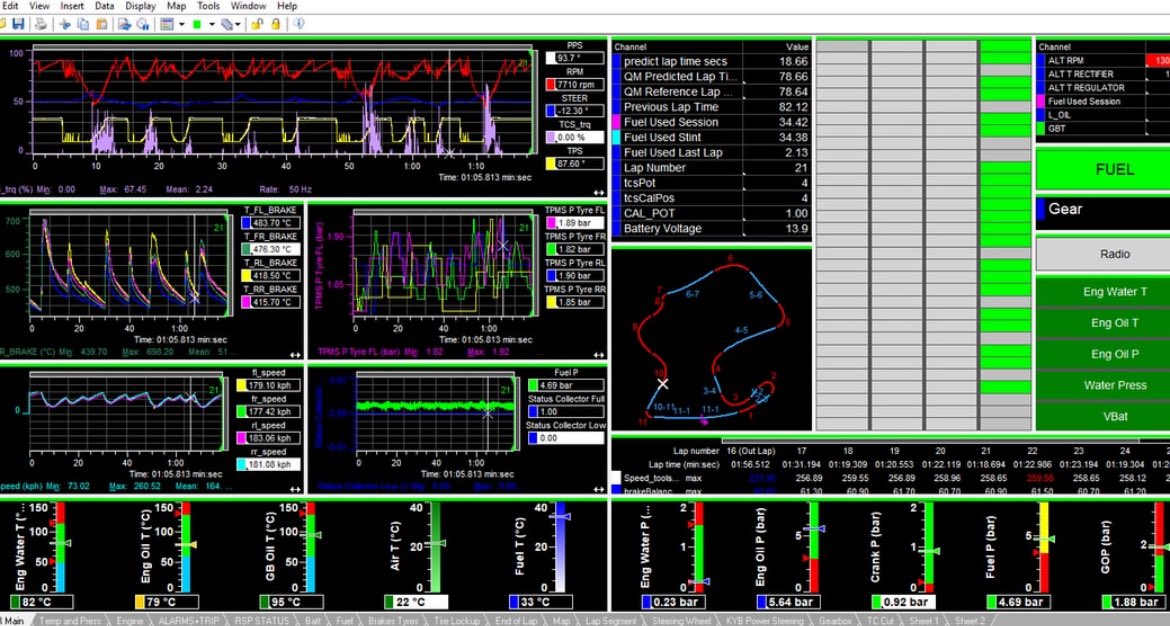1170x626 pixels.
Task: Switch to KYB Power Steering tab
Action: (765, 621)
